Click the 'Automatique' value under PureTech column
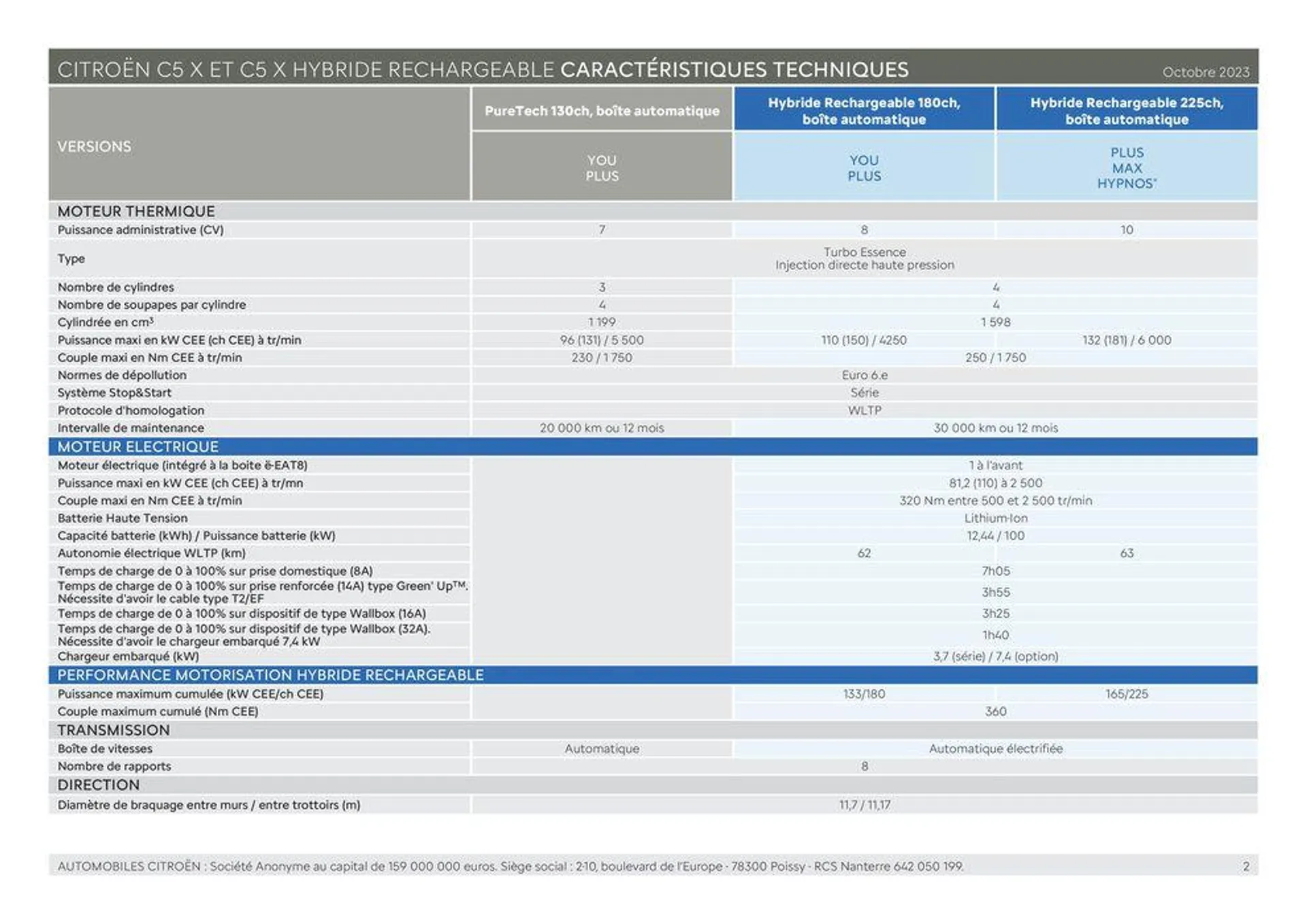The height and width of the screenshot is (924, 1307). [602, 748]
